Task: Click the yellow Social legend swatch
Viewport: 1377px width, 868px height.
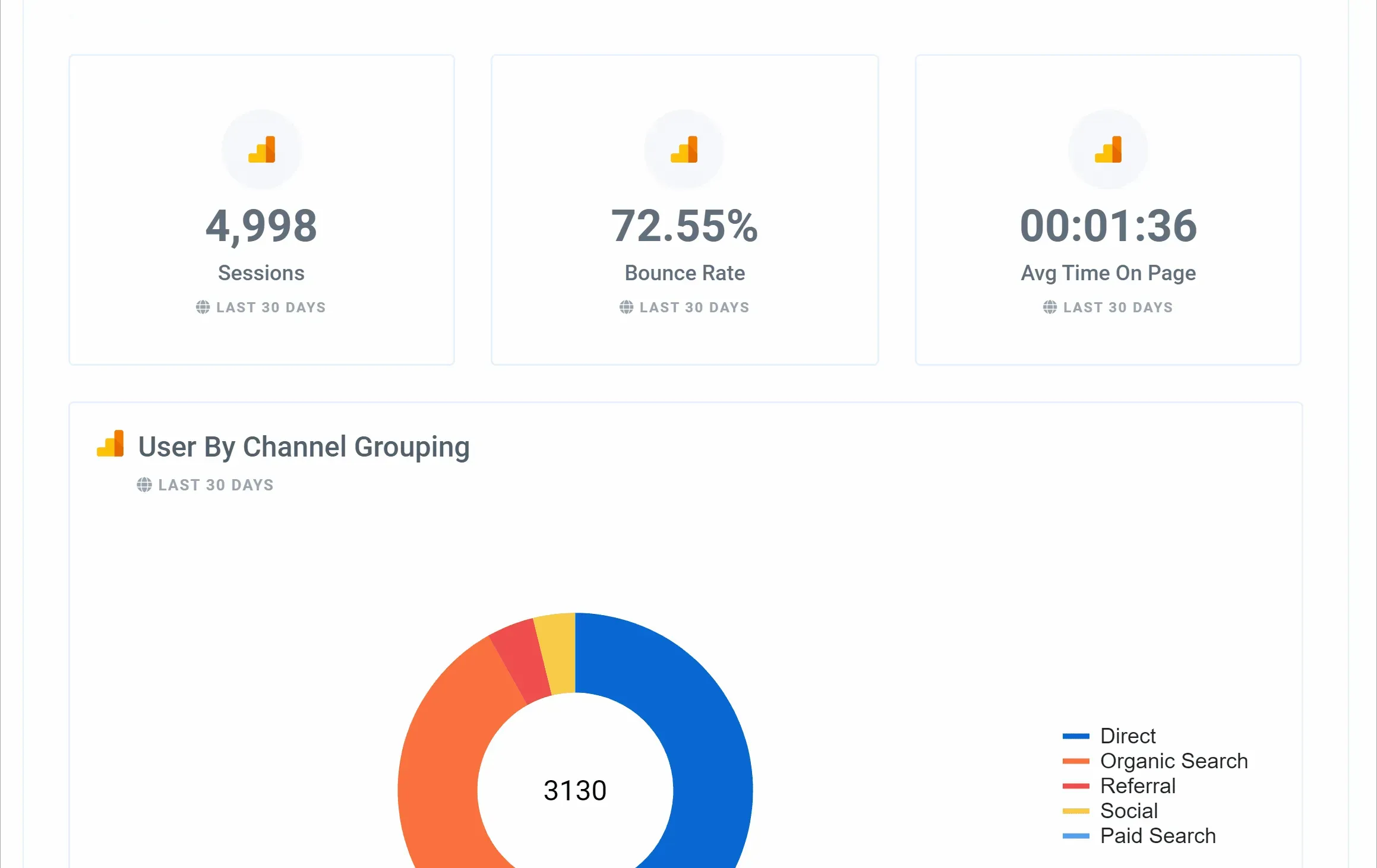Action: coord(1076,811)
